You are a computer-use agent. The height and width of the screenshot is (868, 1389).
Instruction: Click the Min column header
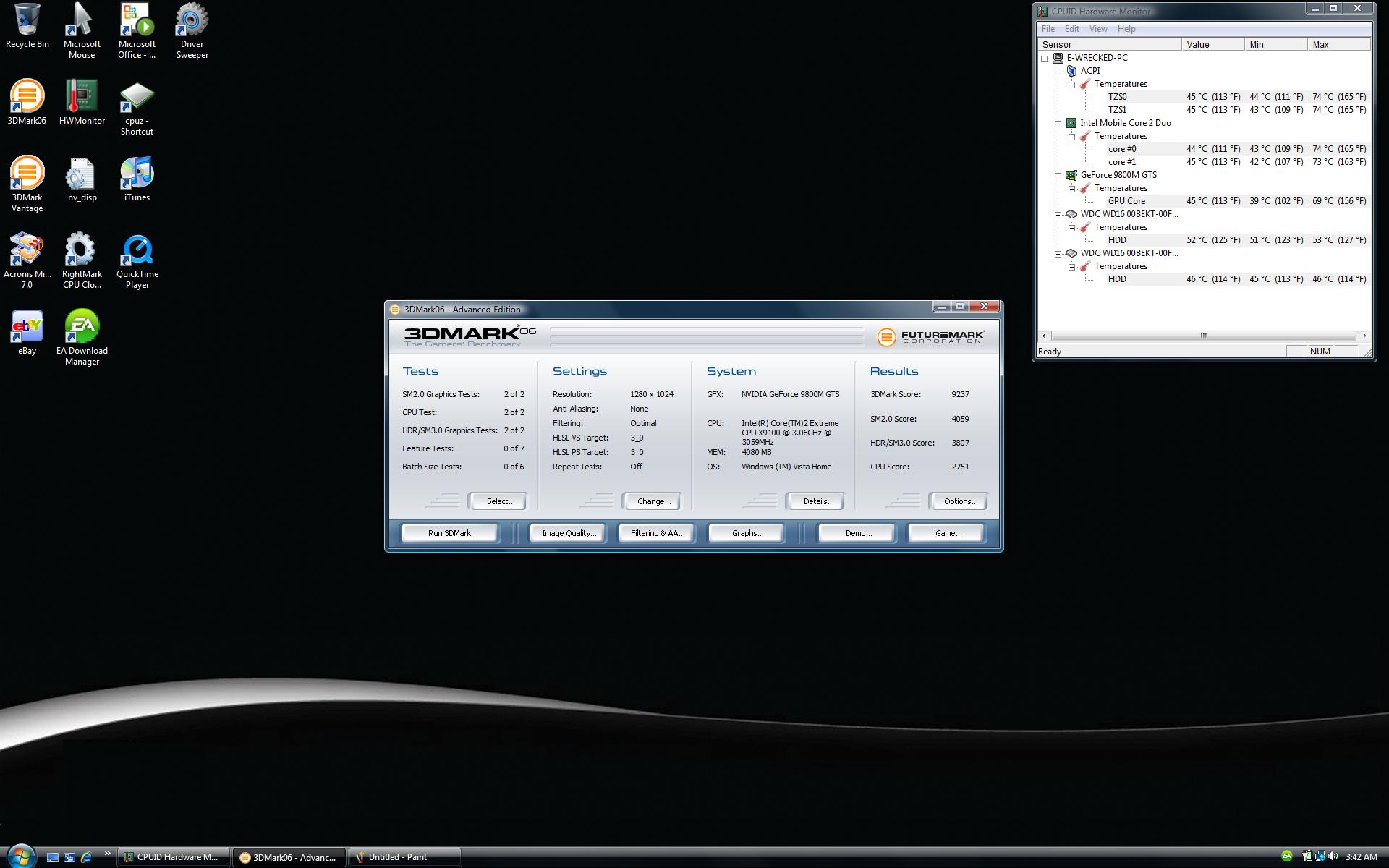pyautogui.click(x=1276, y=44)
